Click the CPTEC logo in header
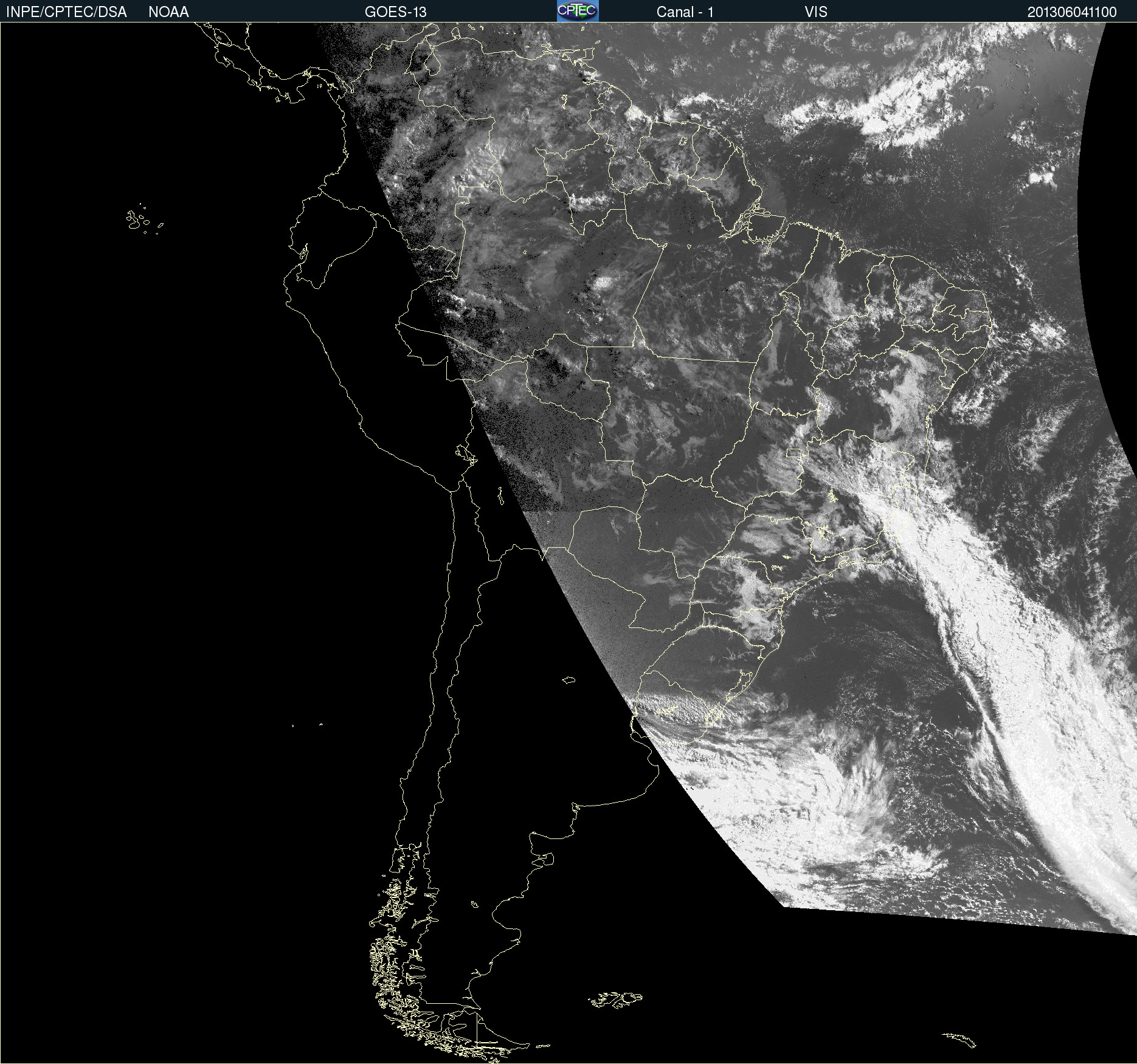Image resolution: width=1137 pixels, height=1064 pixels. tap(578, 11)
